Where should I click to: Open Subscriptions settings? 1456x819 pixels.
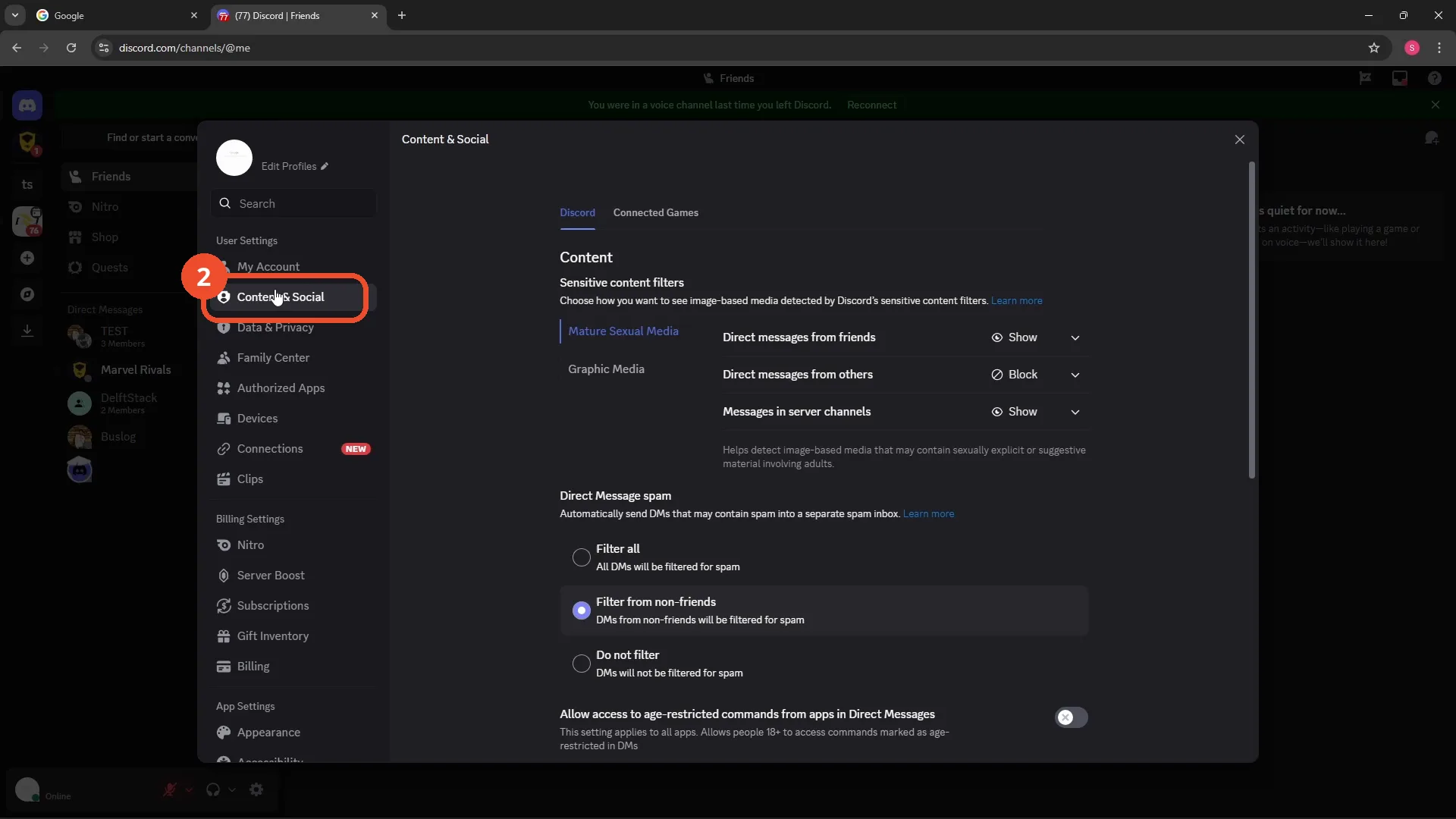click(x=292, y=606)
